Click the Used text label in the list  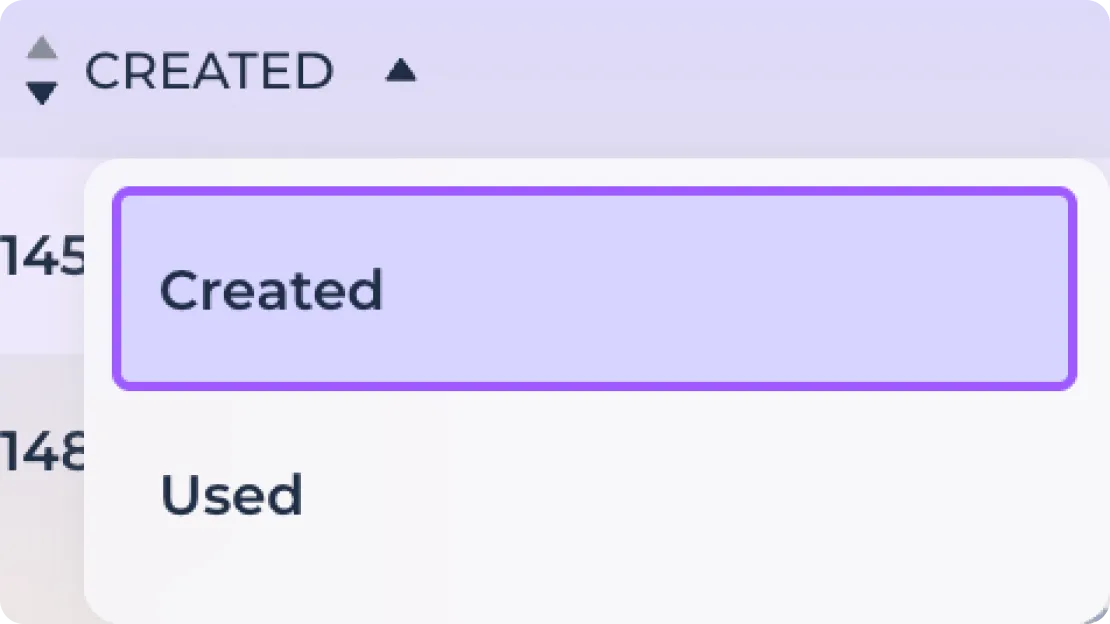[x=231, y=494]
